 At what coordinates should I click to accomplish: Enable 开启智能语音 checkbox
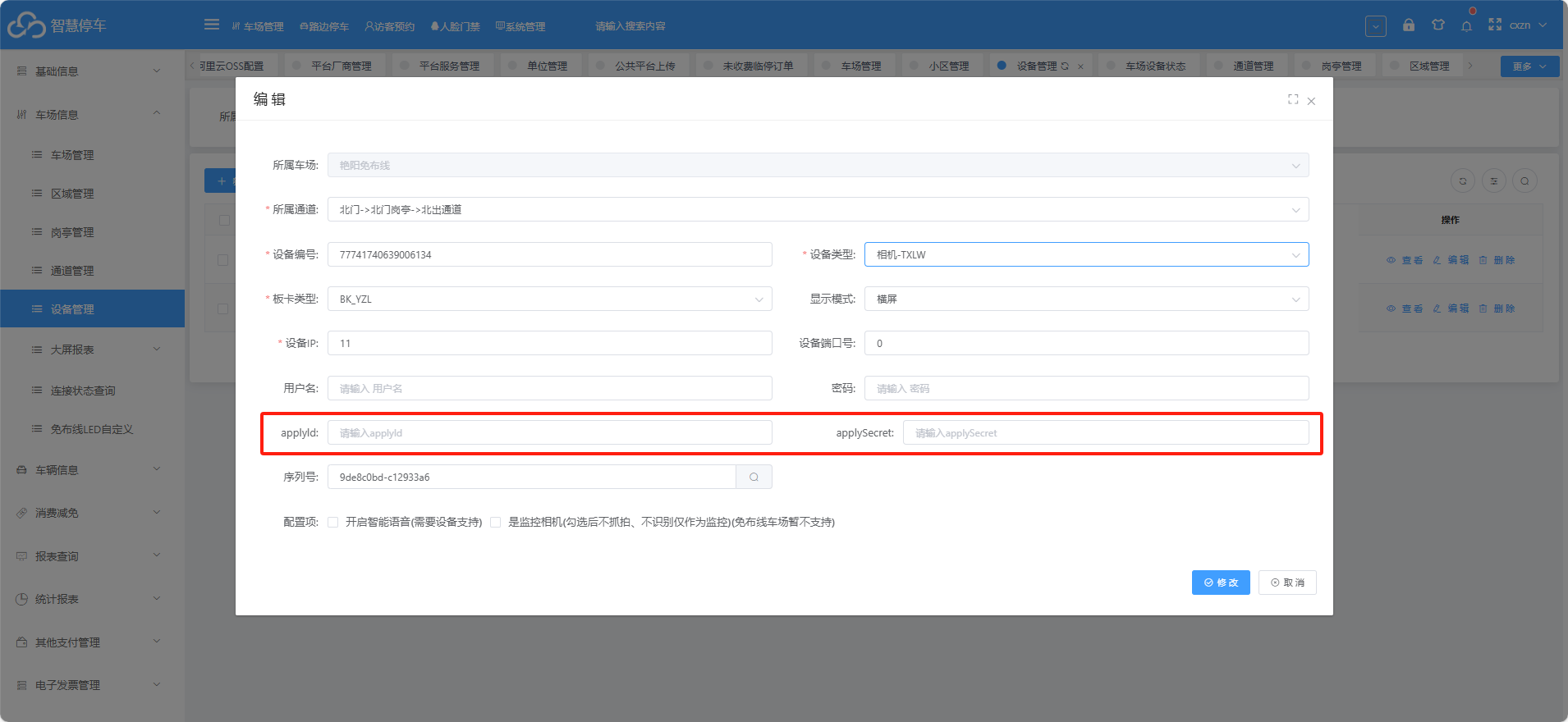click(x=332, y=522)
